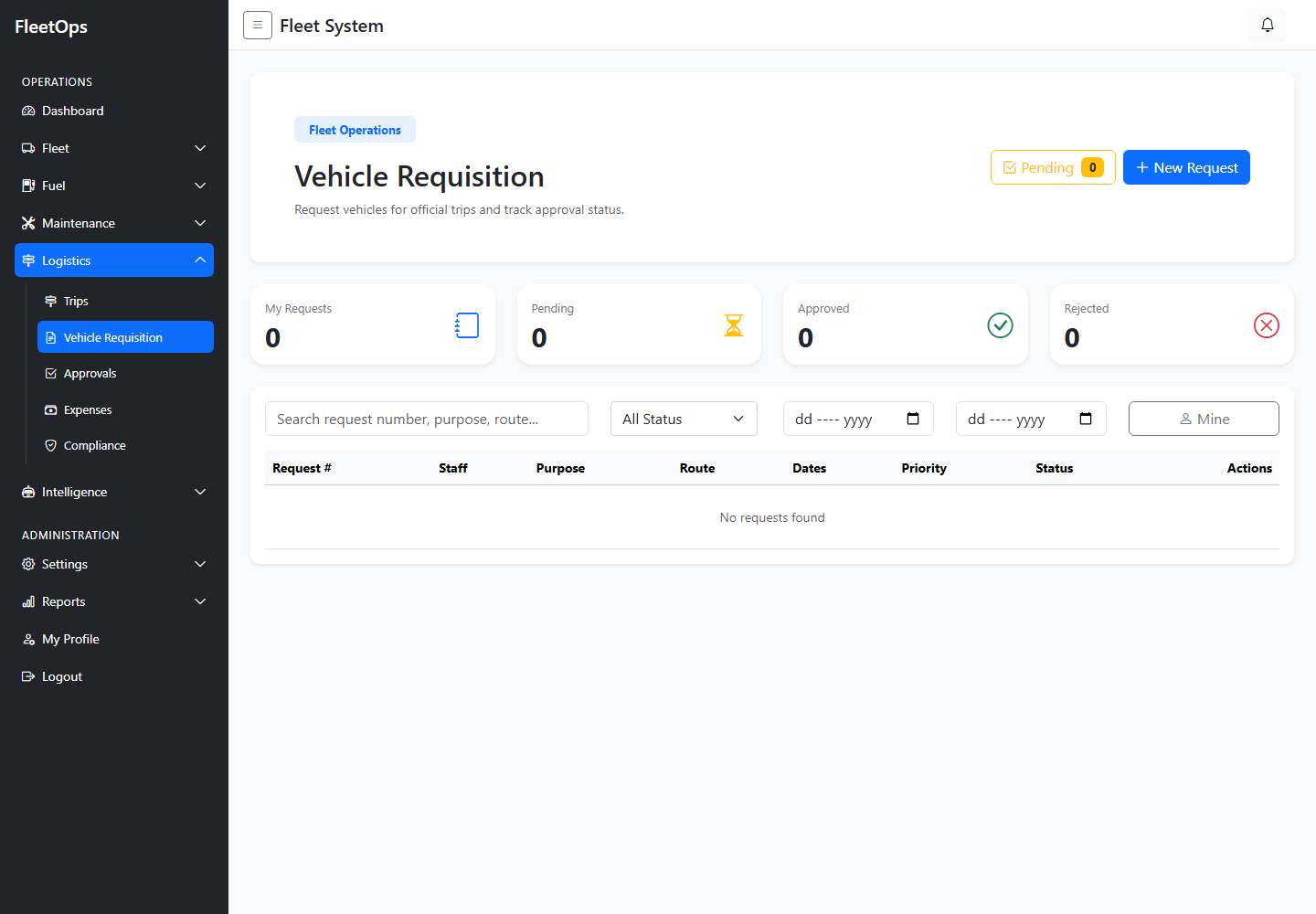Expand the Fuel menu chevron

click(x=200, y=186)
